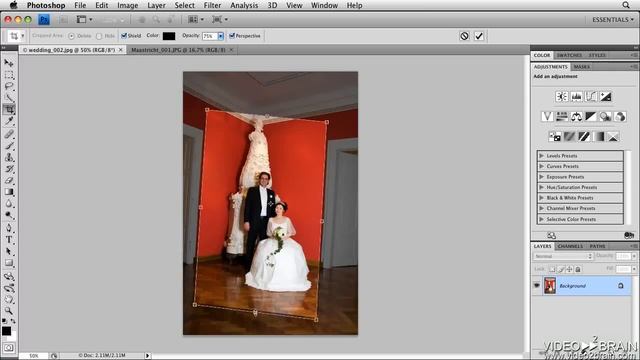
Task: Select the Delete cropped area option
Action: pyautogui.click(x=71, y=36)
